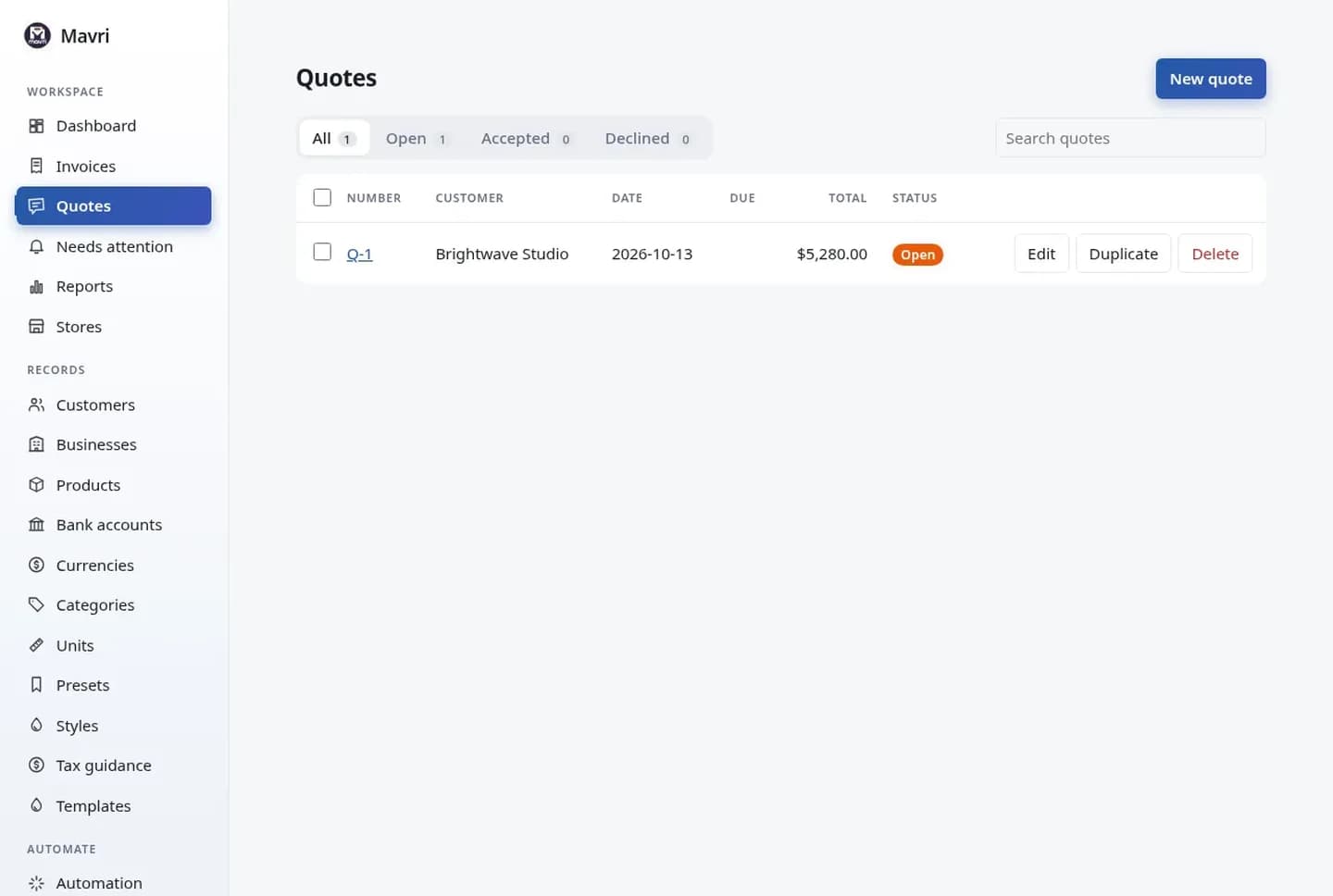Focus the Search quotes field
The height and width of the screenshot is (896, 1333).
[x=1130, y=138]
